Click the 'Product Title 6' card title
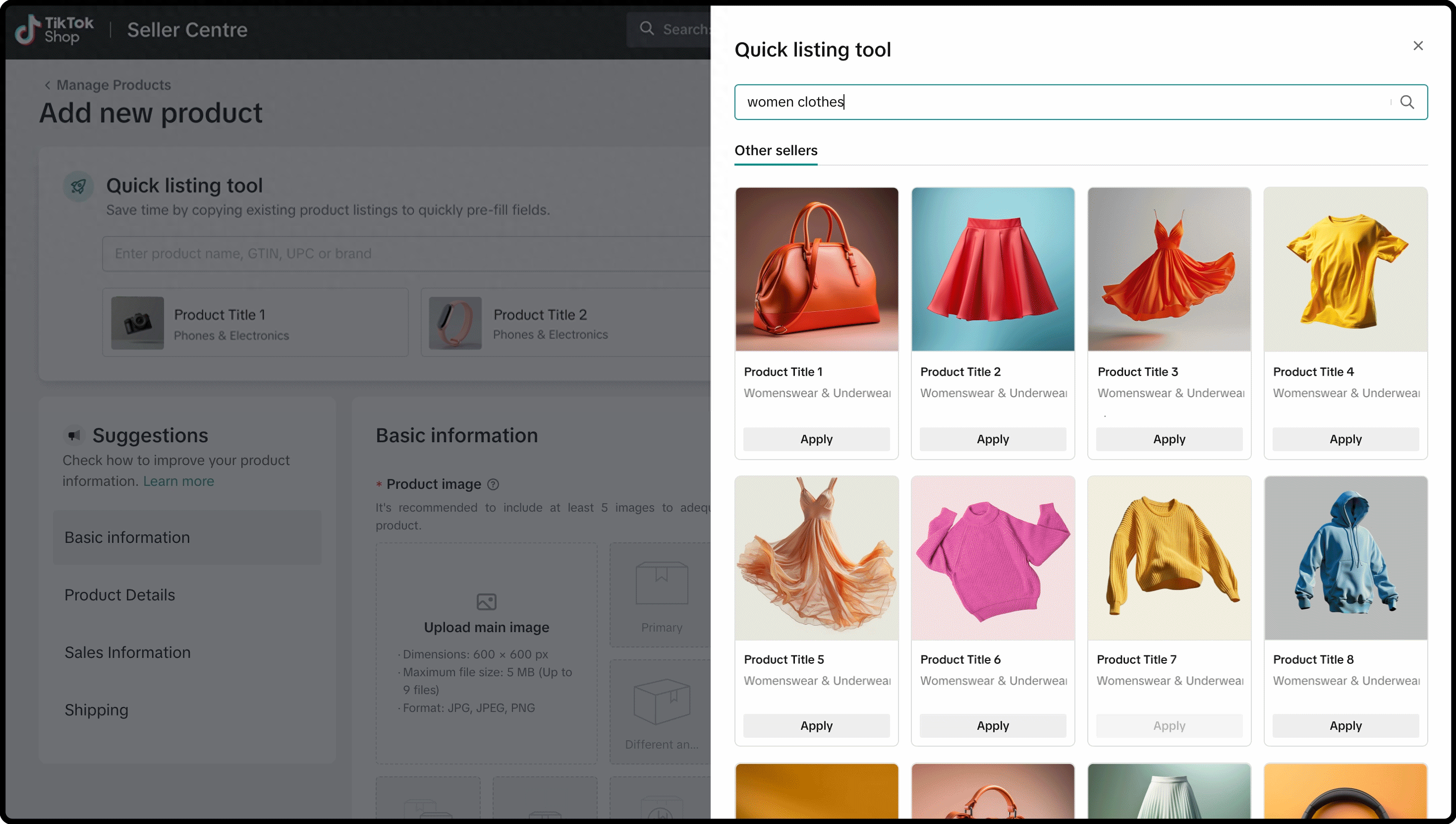This screenshot has width=1456, height=824. point(960,659)
